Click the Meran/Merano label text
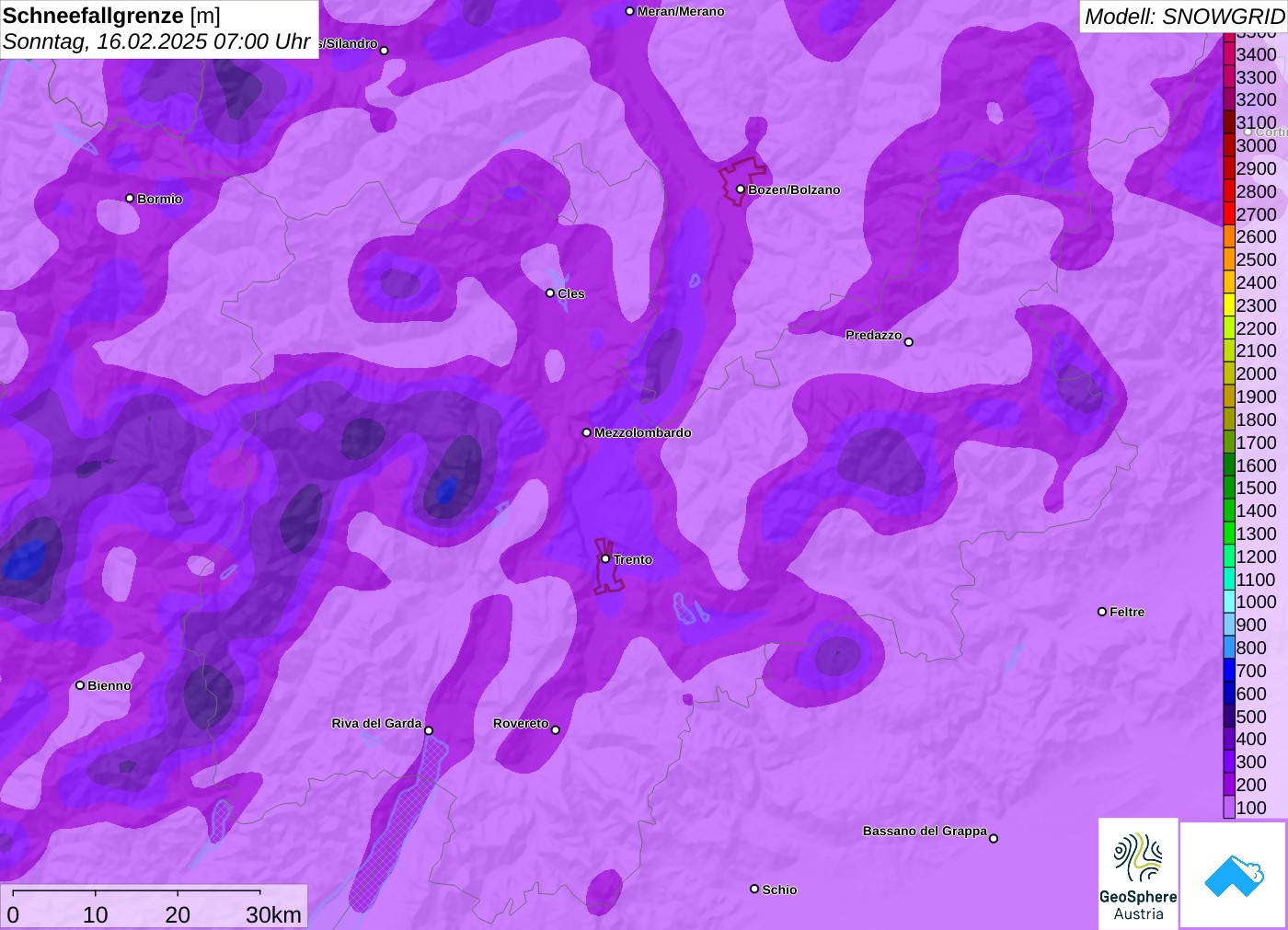The height and width of the screenshot is (930, 1288). click(x=681, y=11)
